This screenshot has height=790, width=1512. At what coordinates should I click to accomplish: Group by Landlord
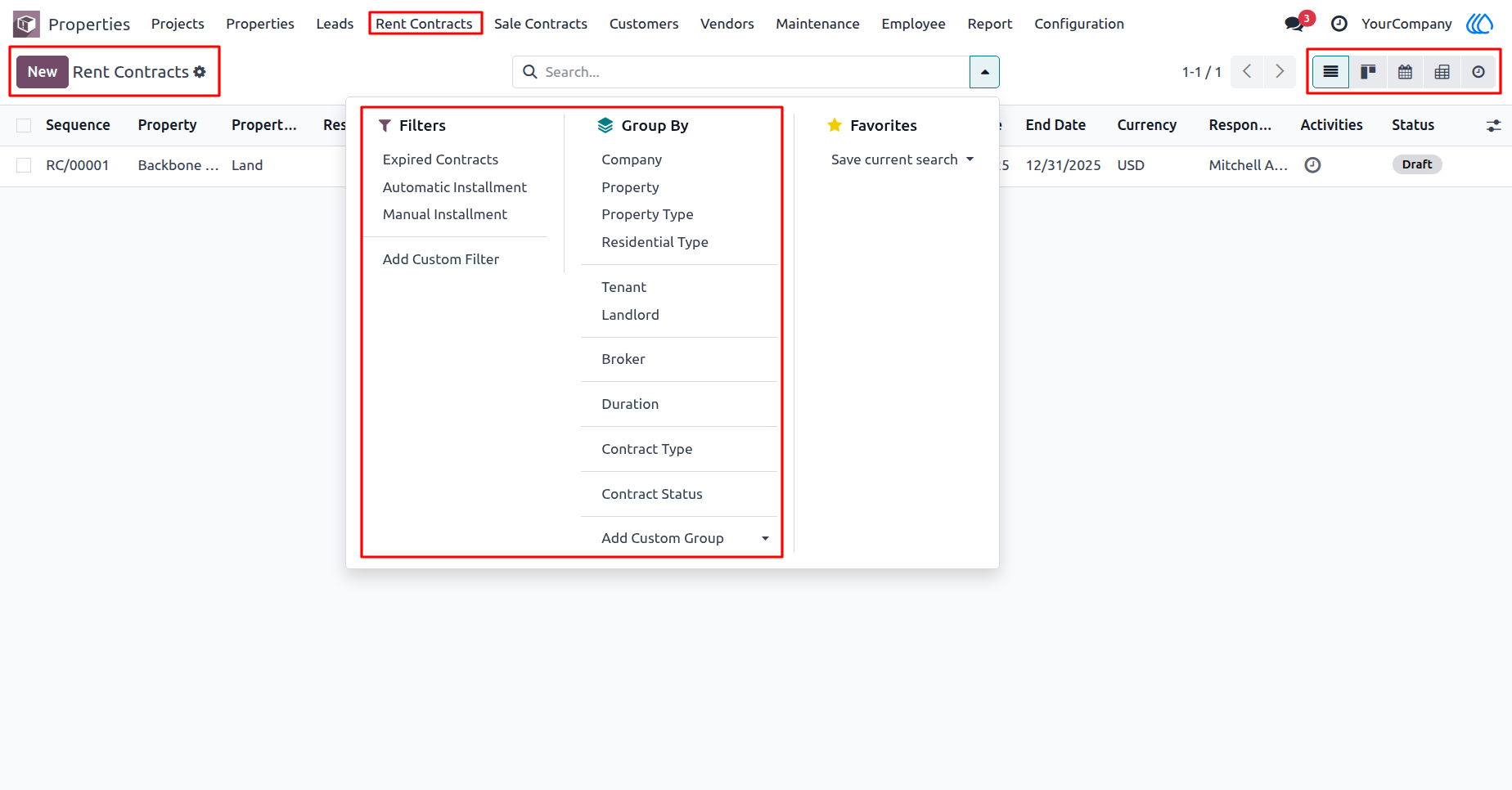coord(630,315)
